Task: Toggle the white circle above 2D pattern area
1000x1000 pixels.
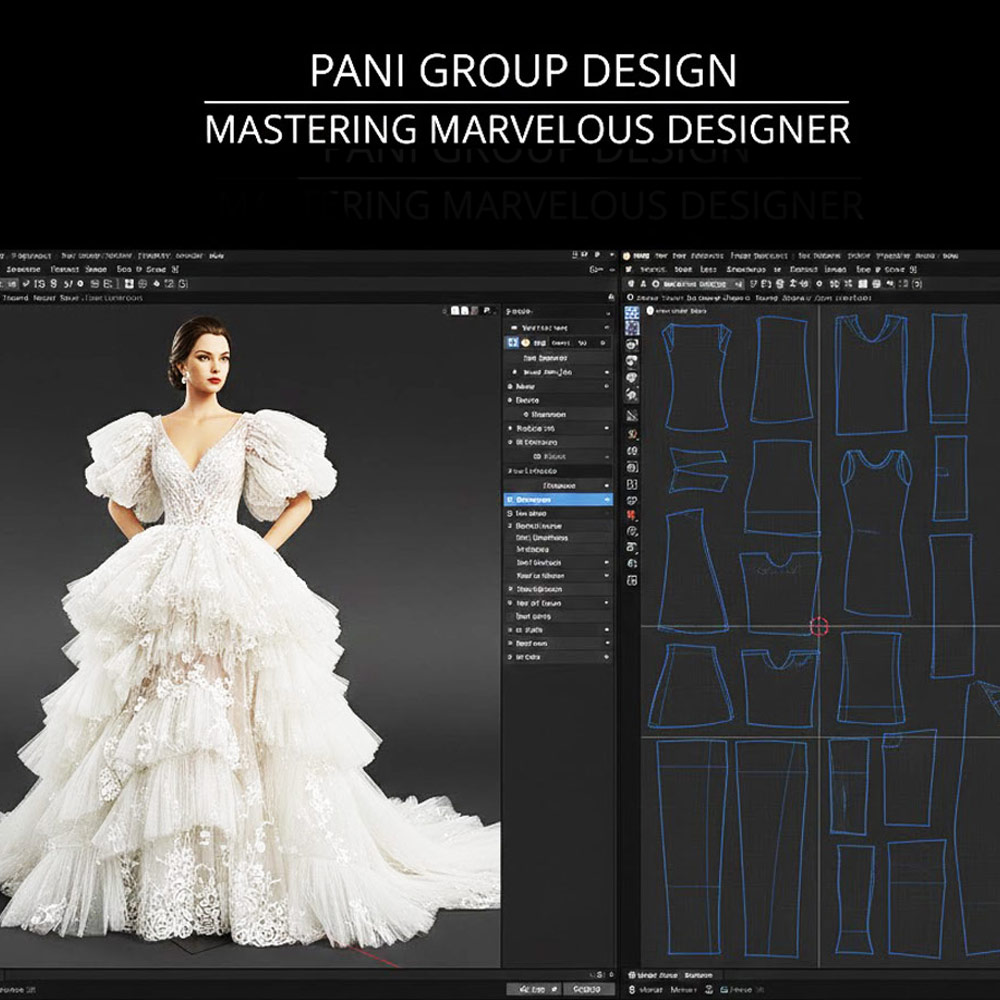Action: click(x=650, y=311)
